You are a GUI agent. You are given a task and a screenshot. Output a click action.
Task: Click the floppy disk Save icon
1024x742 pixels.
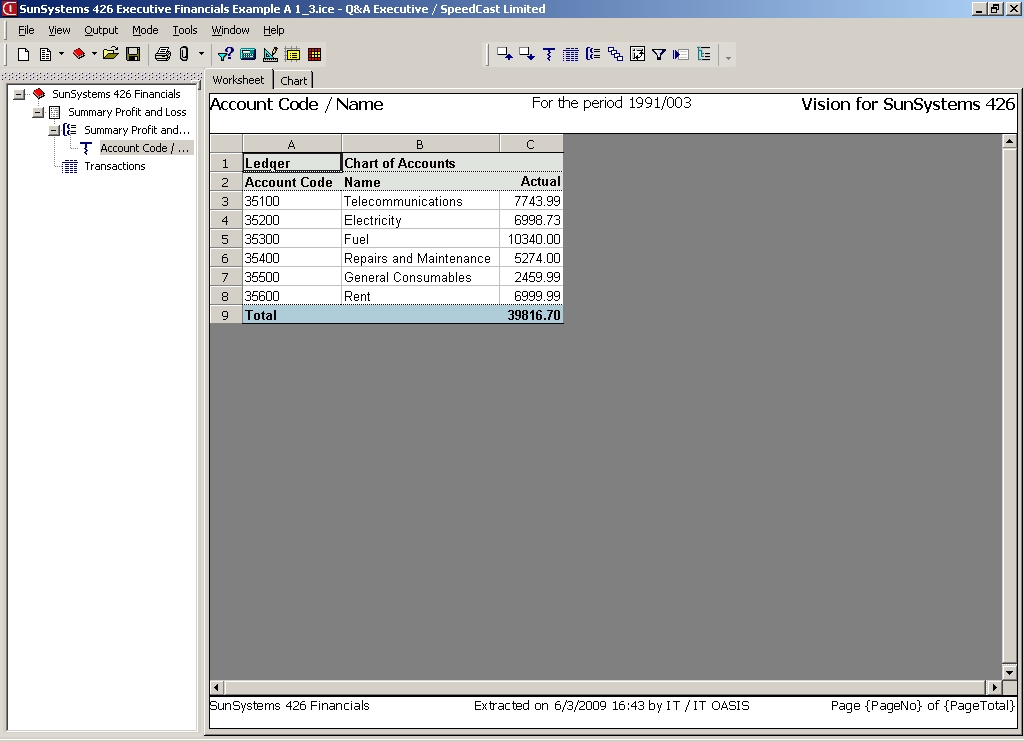click(133, 54)
